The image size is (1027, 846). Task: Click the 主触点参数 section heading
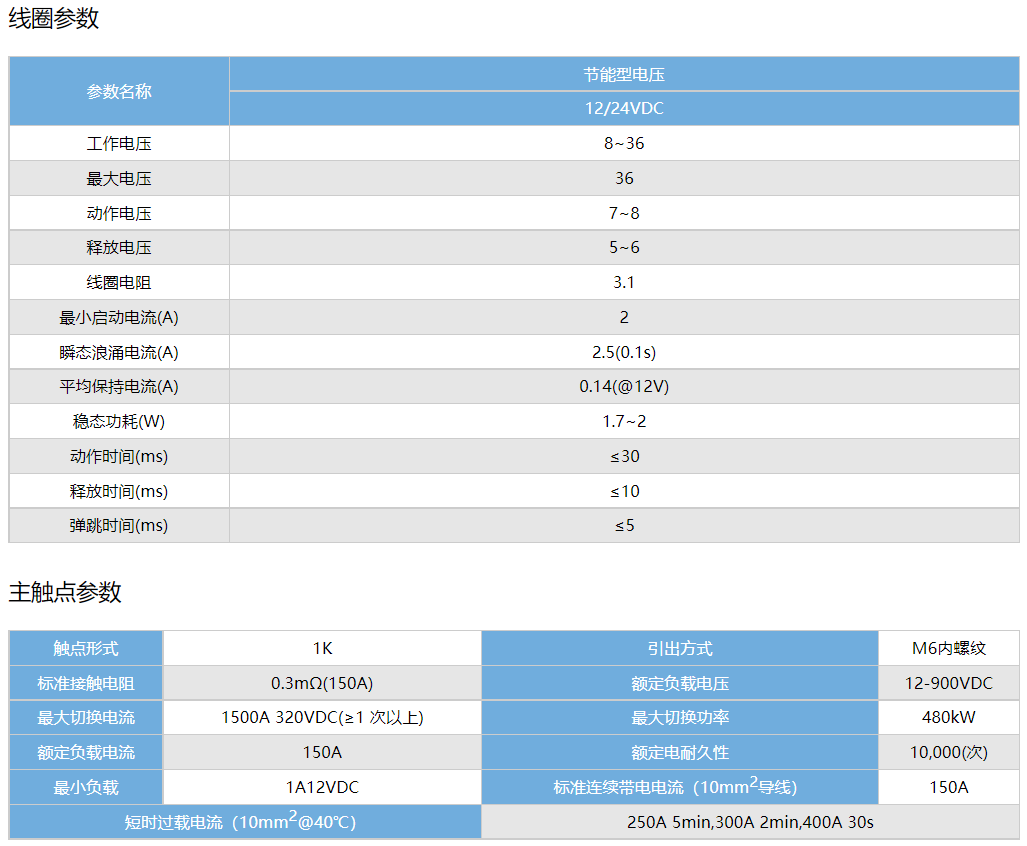[x=65, y=592]
